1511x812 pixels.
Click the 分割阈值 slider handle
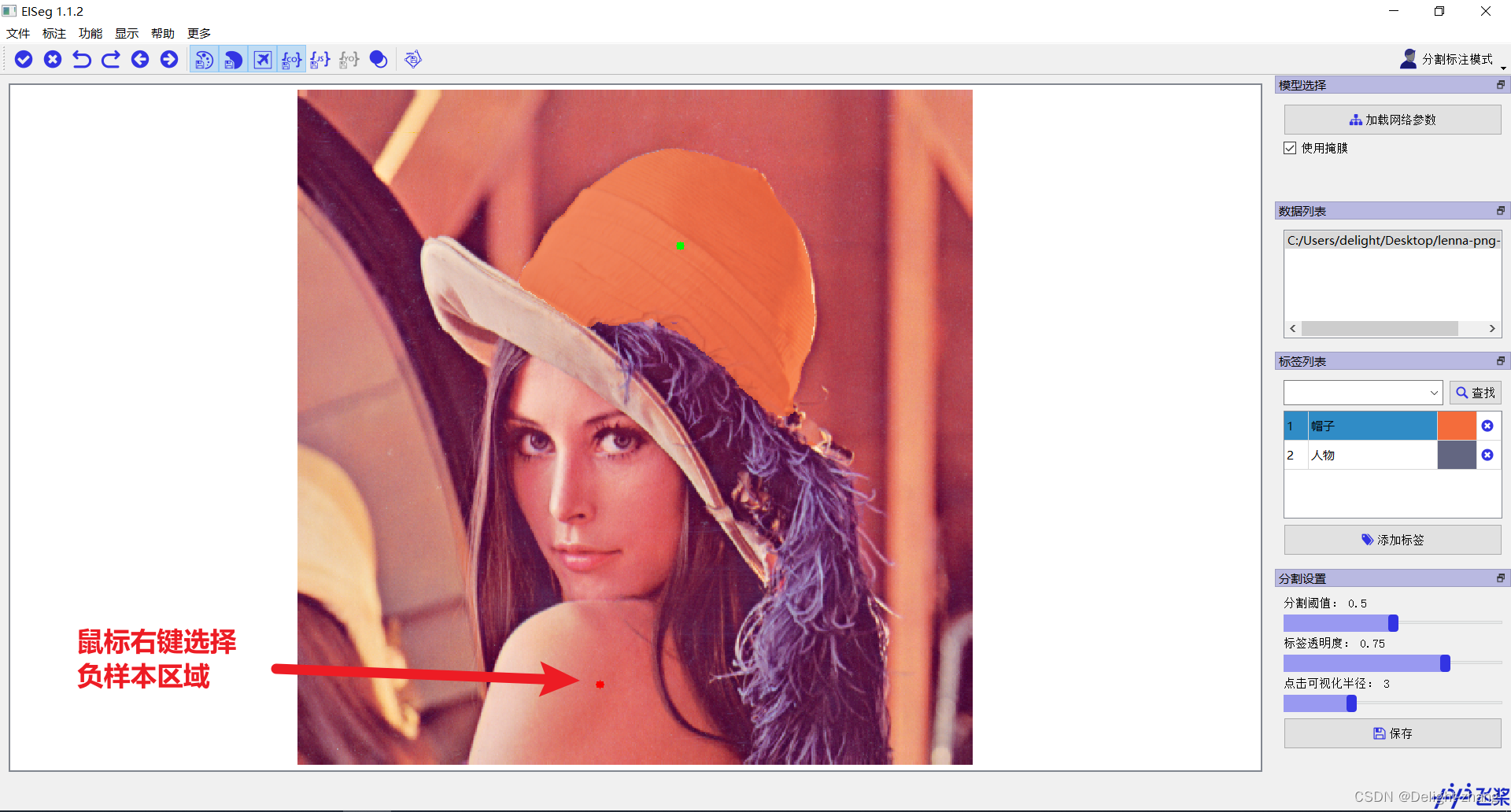[1393, 623]
